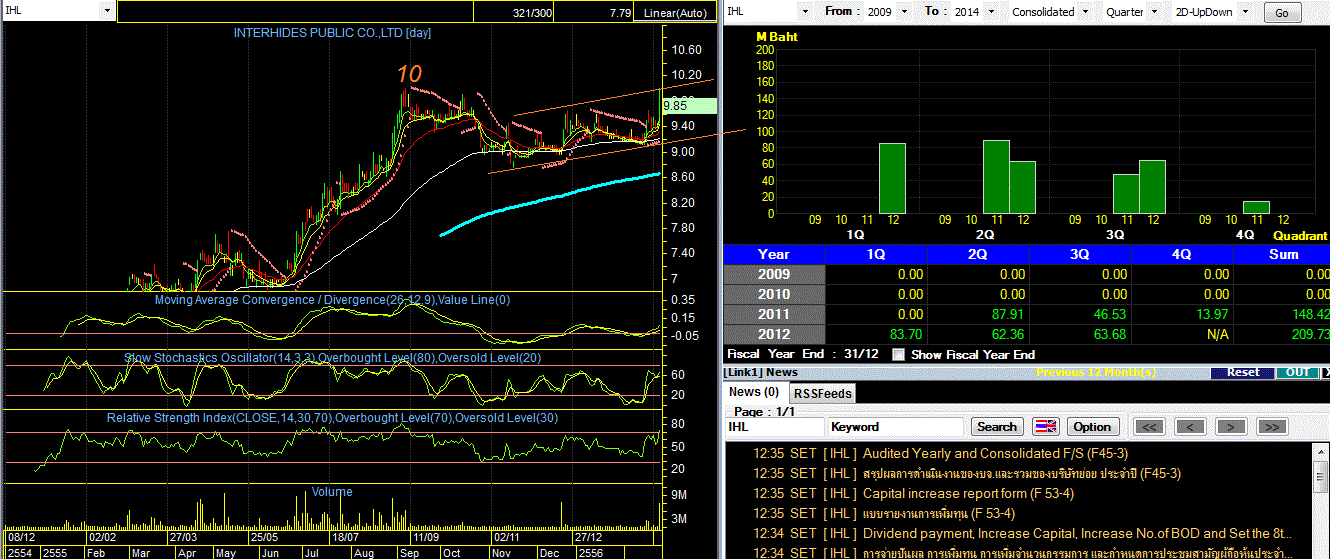Image resolution: width=1330 pixels, height=559 pixels.
Task: Click the Keyword input field
Action: pos(896,426)
